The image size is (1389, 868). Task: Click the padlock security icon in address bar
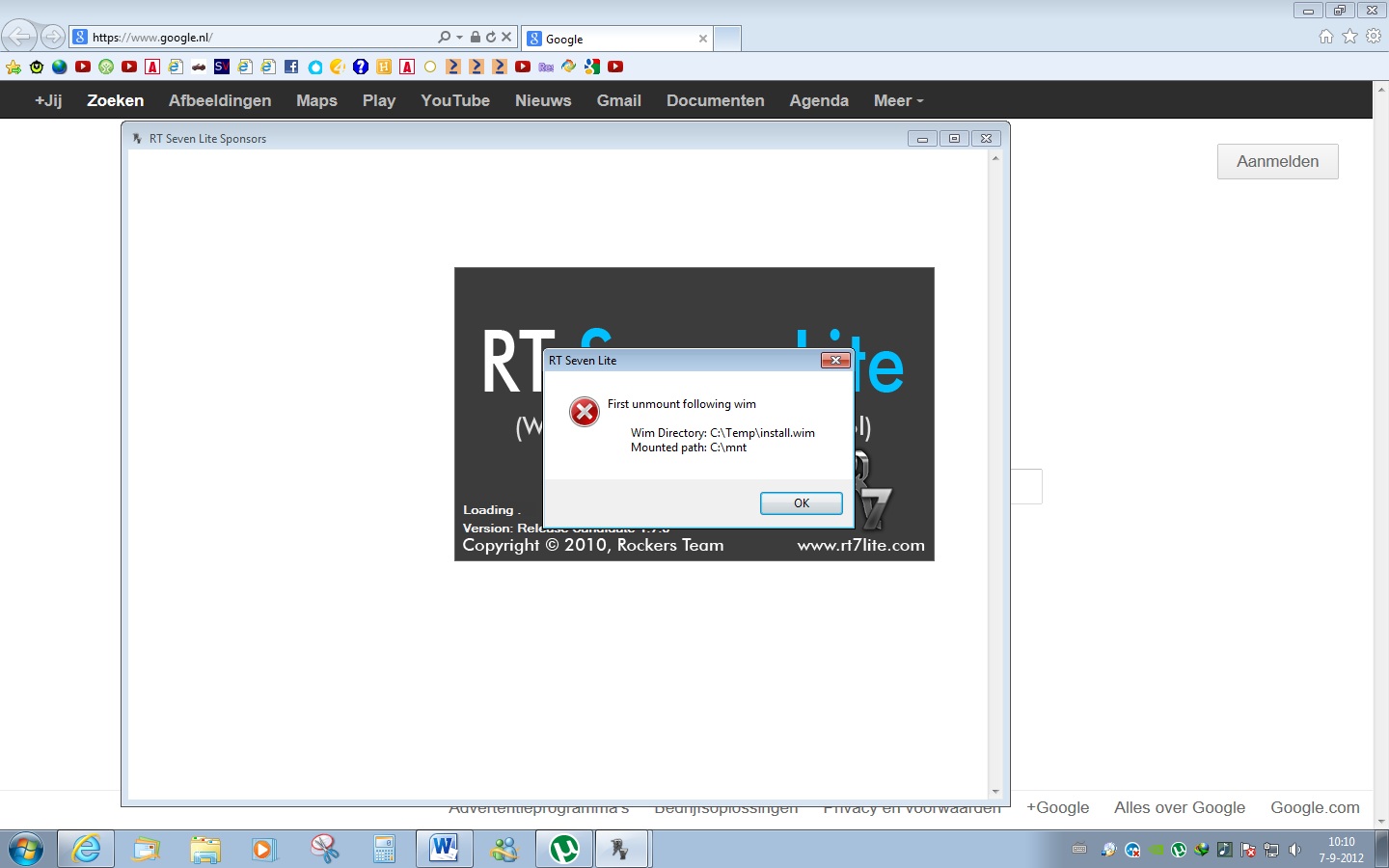[x=476, y=38]
